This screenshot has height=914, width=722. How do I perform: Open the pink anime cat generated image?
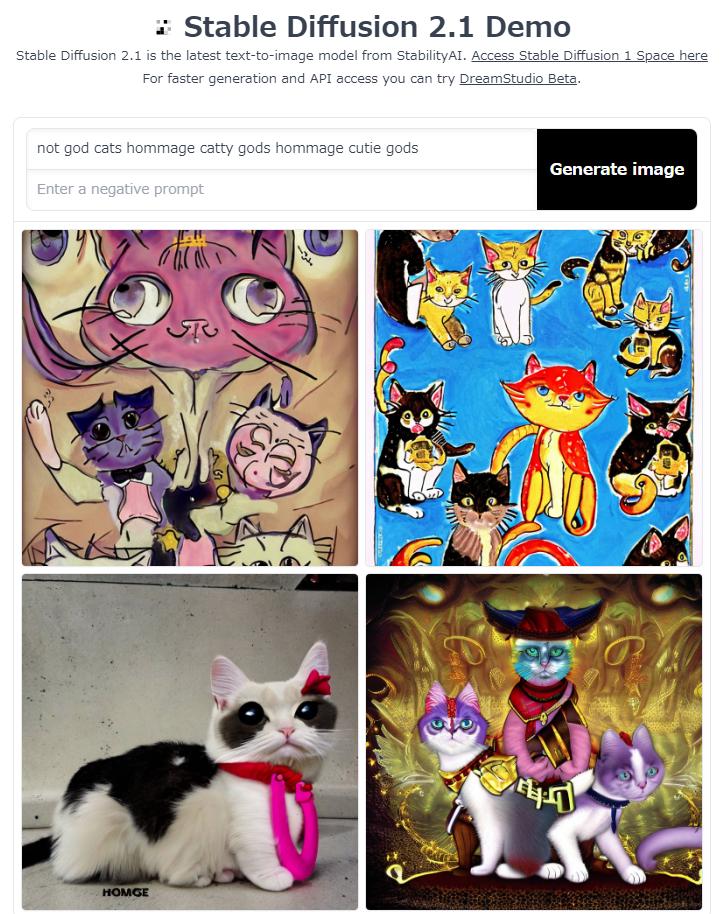[x=190, y=398]
